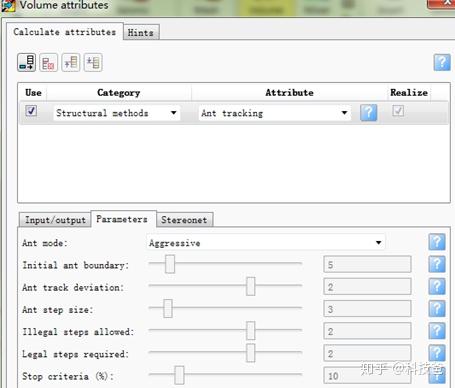Click Initial ant boundary slider handle
The height and width of the screenshot is (388, 455).
coord(170,264)
